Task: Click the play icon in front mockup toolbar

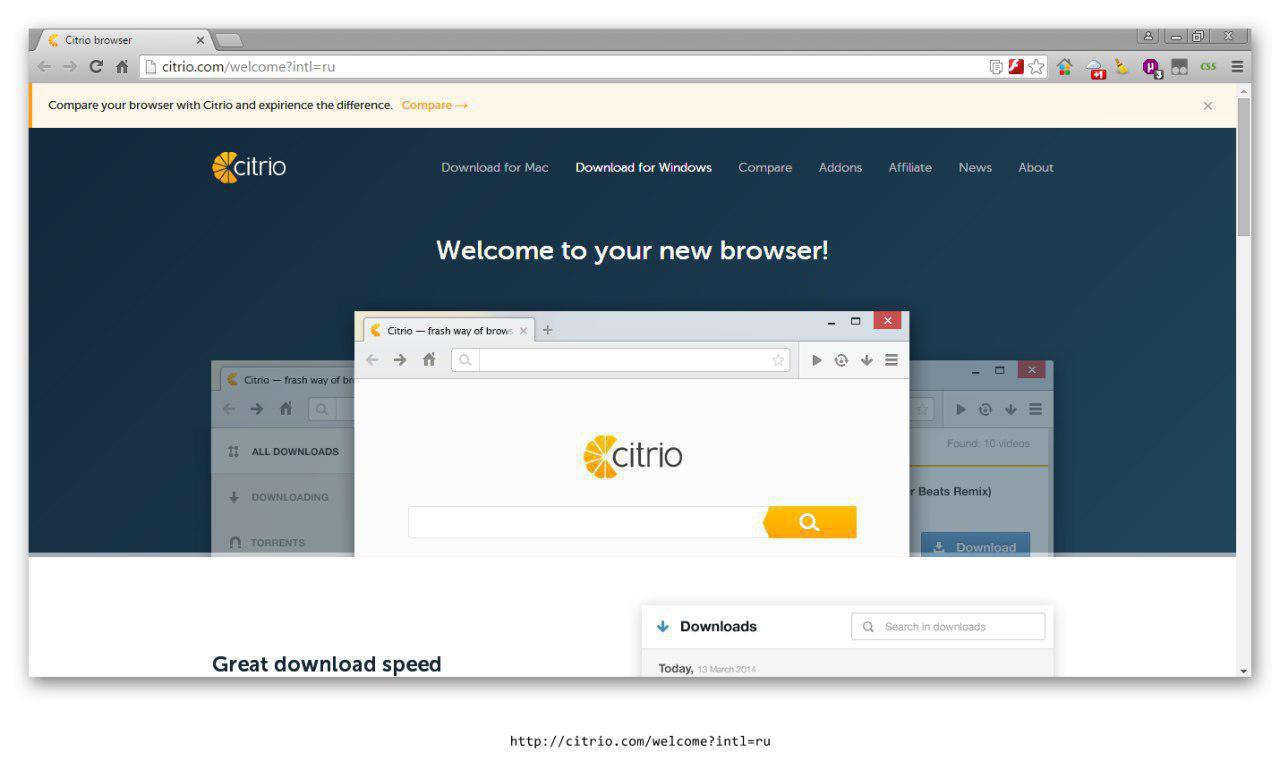Action: 817,360
